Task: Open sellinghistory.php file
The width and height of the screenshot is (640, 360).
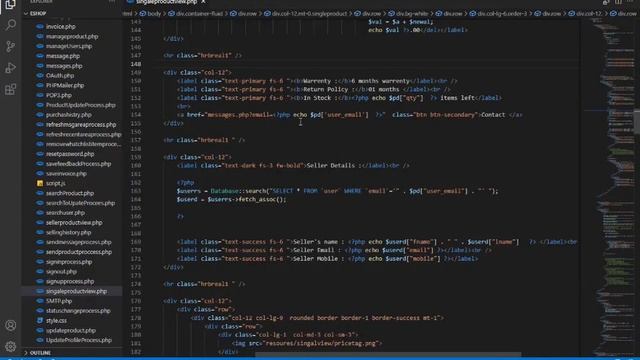Action: click(68, 232)
